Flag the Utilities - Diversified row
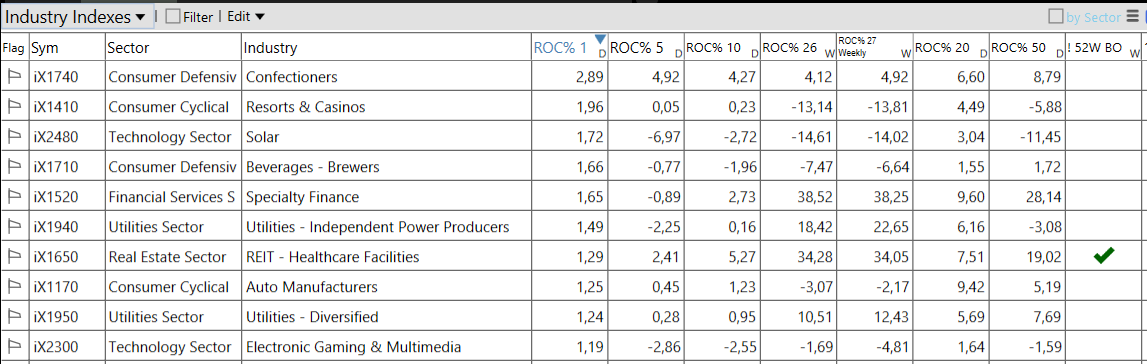This screenshot has height=364, width=1147. (14, 316)
